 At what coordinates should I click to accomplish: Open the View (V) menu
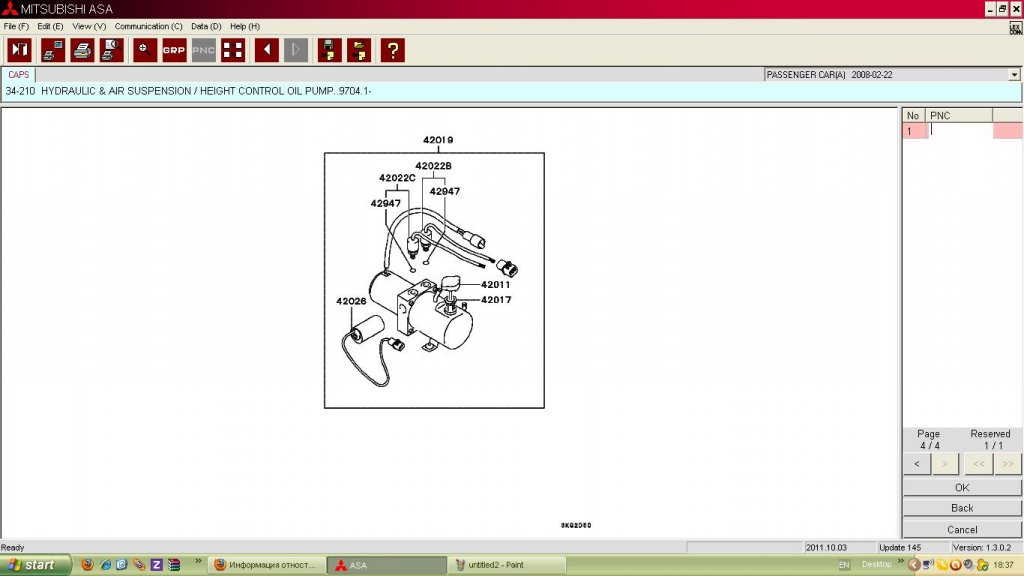pos(89,27)
